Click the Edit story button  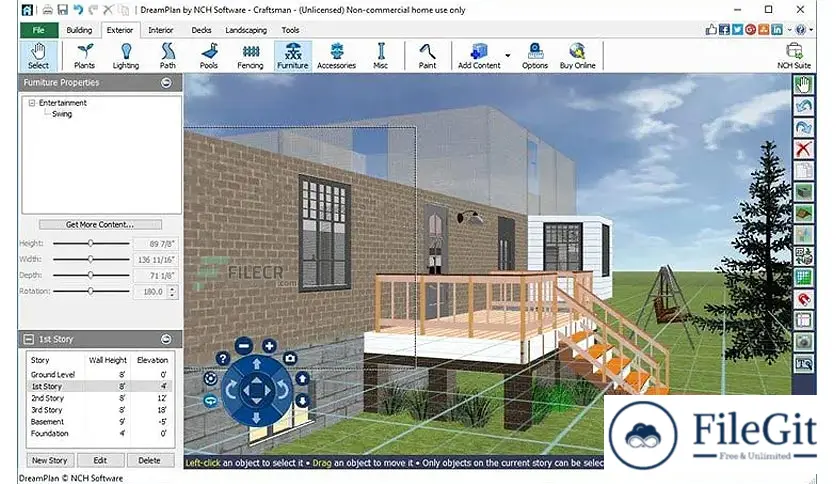100,460
